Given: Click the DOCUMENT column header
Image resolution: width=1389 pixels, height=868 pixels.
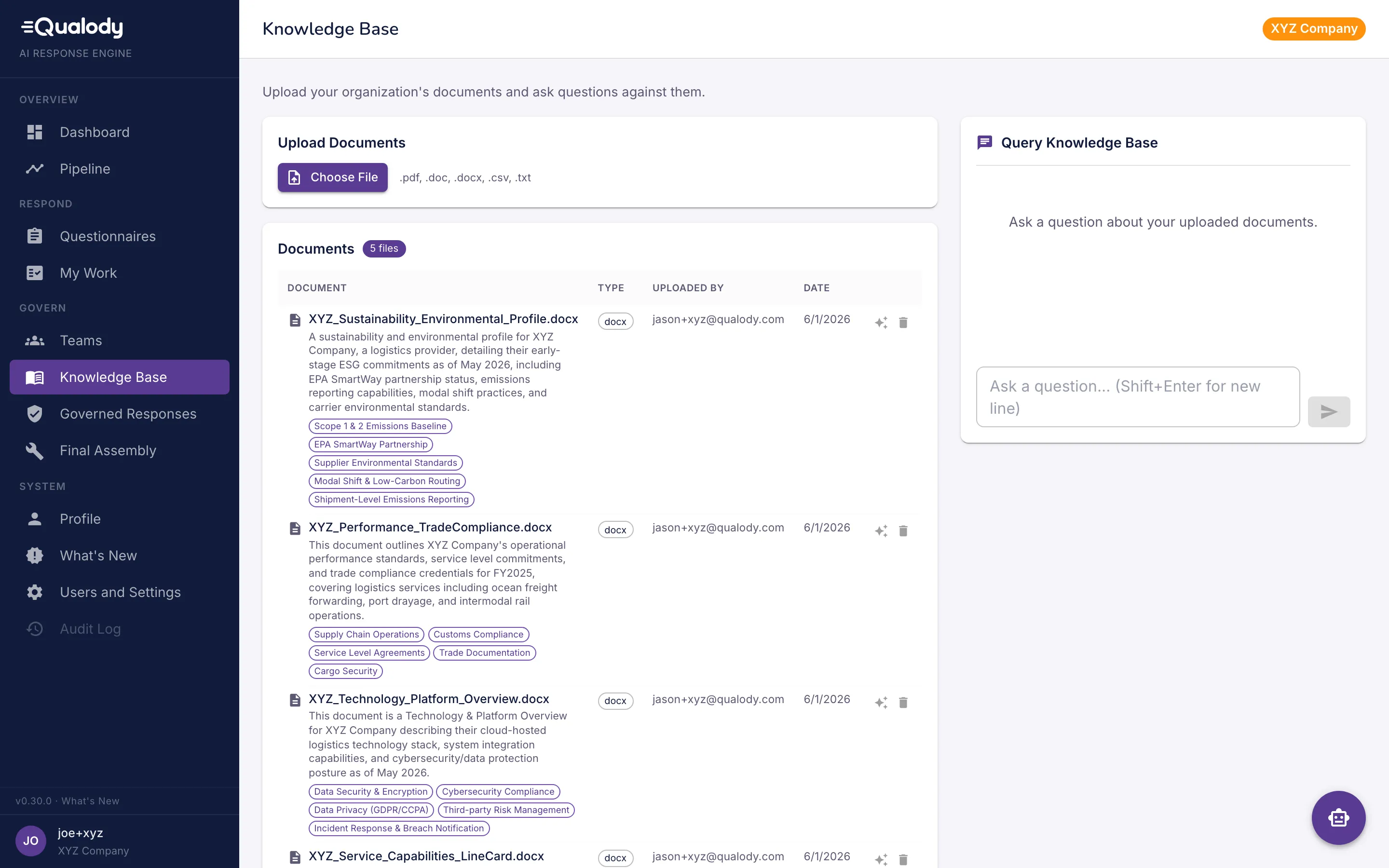Looking at the screenshot, I should (317, 287).
